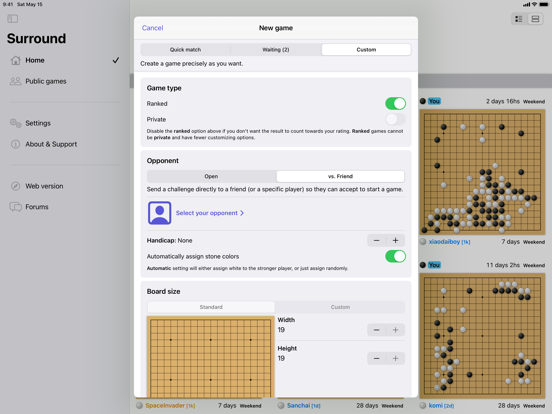Image resolution: width=552 pixels, height=414 pixels.
Task: Enable the Private switch
Action: [x=395, y=119]
